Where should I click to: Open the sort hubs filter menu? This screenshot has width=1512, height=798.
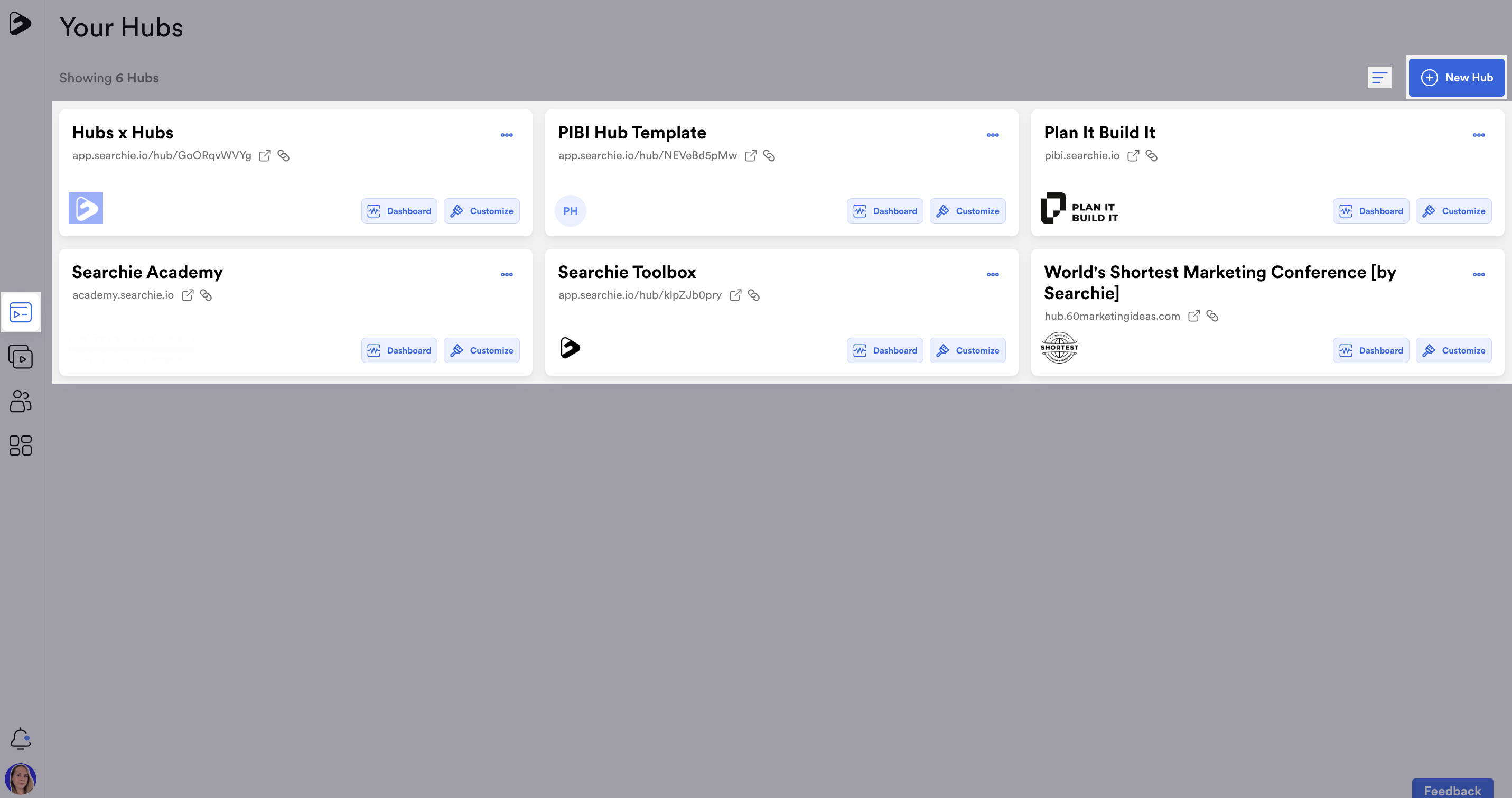(1379, 78)
